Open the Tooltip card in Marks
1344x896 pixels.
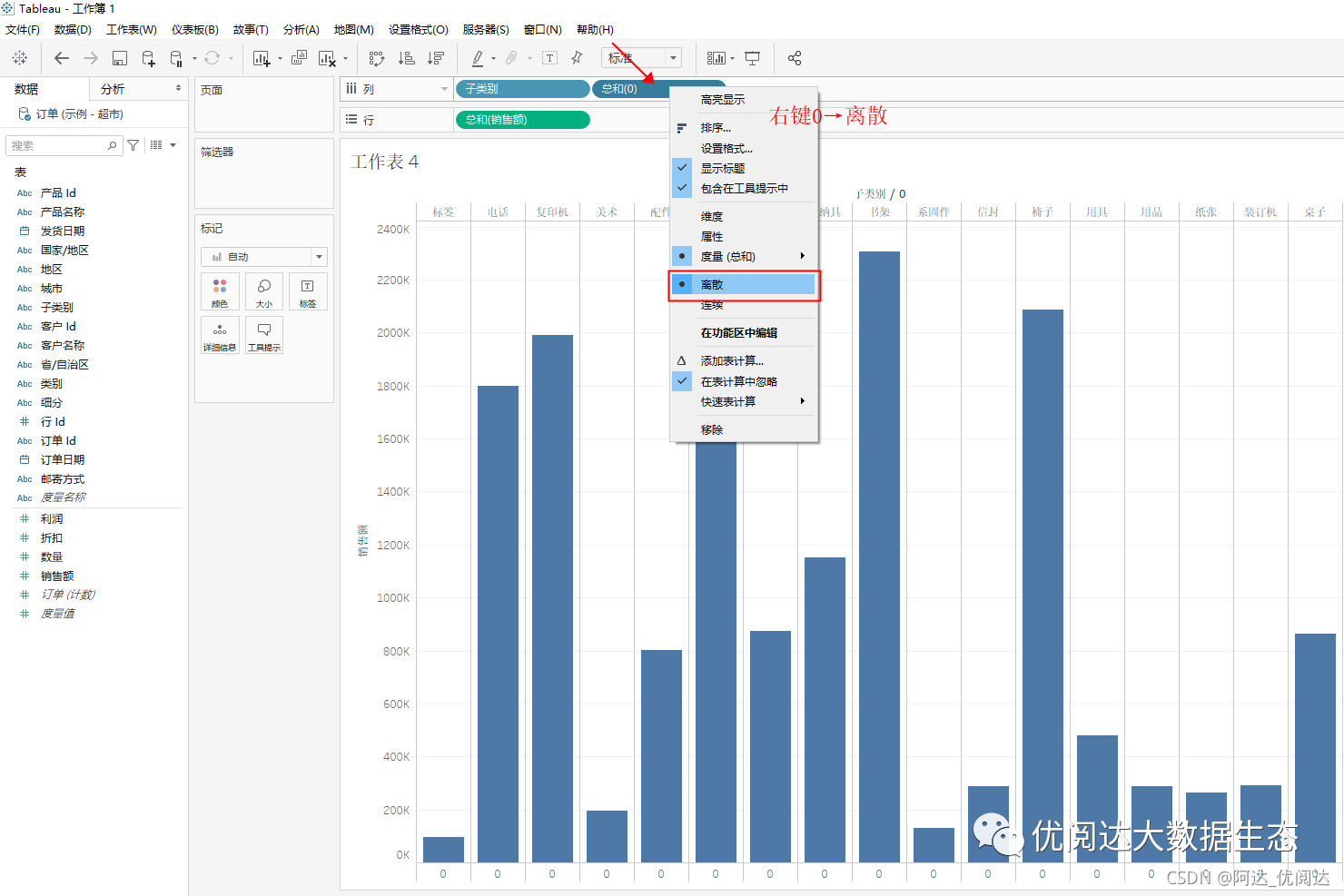click(x=264, y=335)
